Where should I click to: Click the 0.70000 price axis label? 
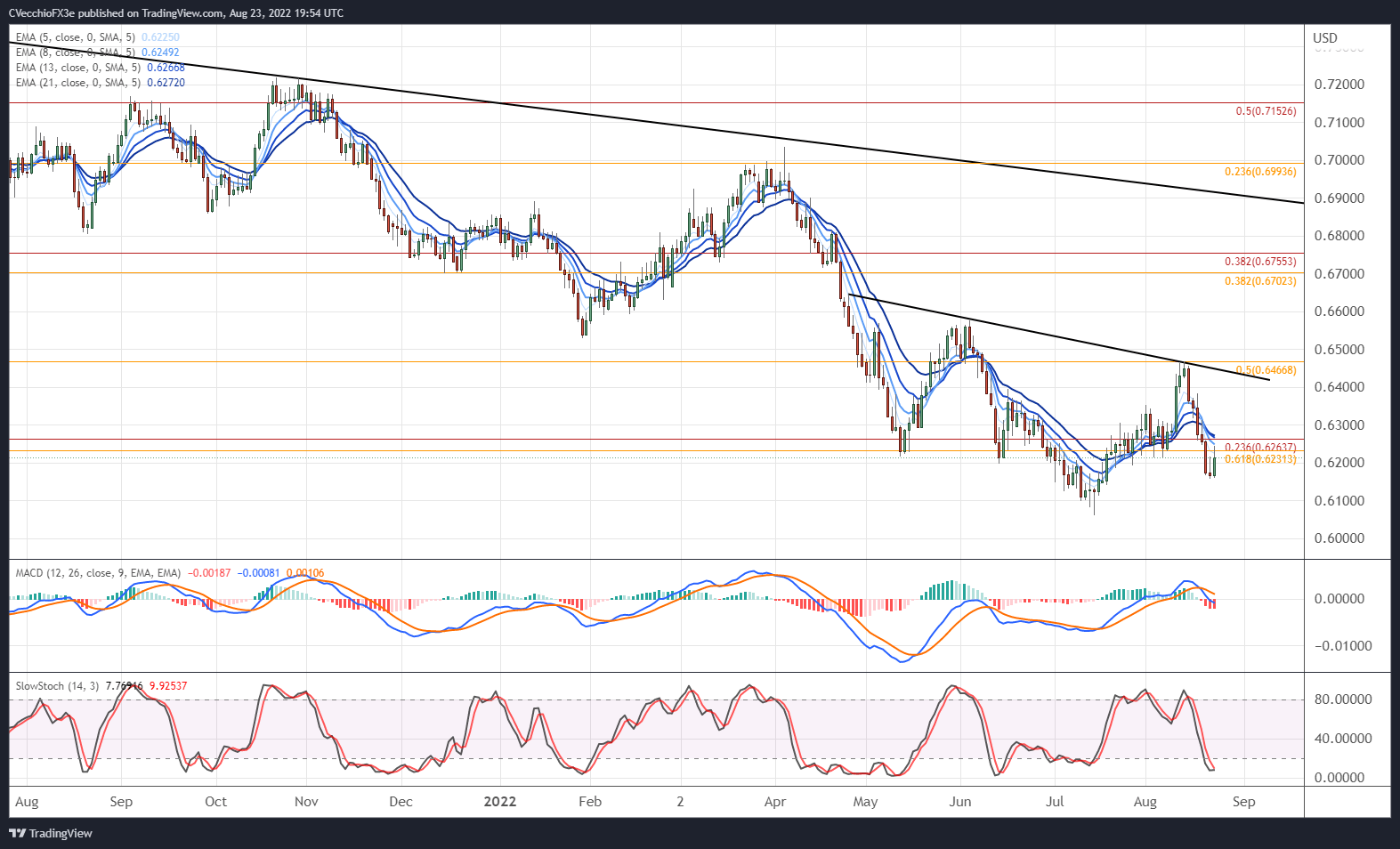(1339, 160)
